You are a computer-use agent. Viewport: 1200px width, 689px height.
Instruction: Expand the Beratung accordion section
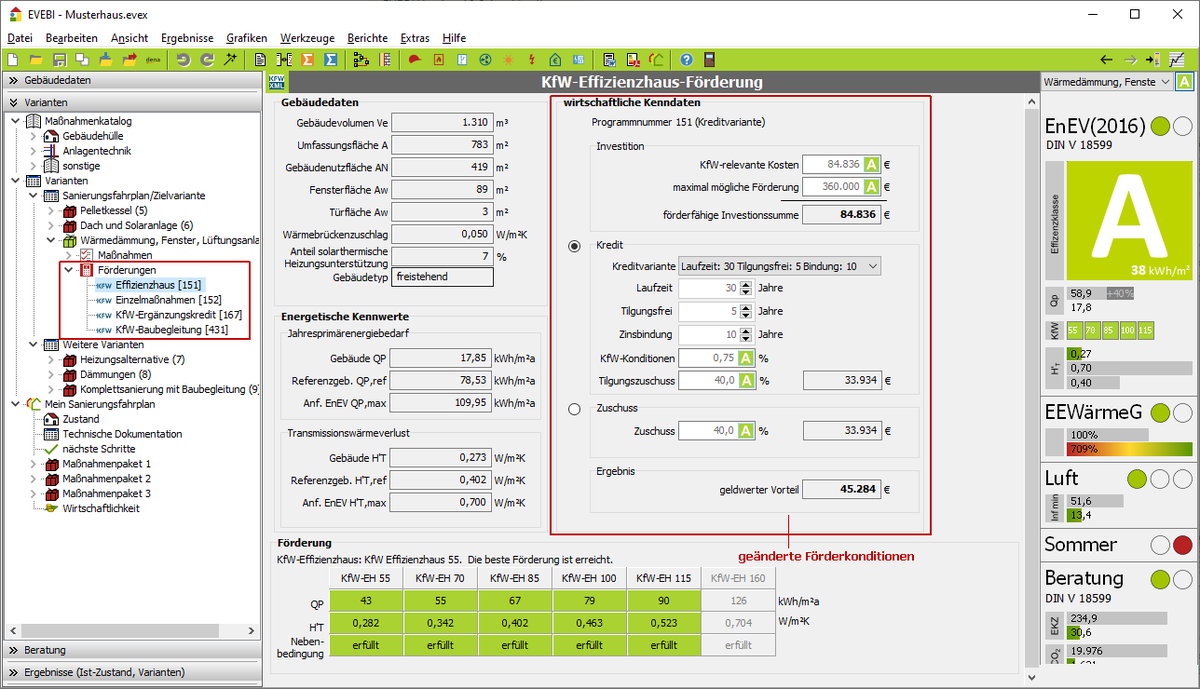click(x=131, y=650)
